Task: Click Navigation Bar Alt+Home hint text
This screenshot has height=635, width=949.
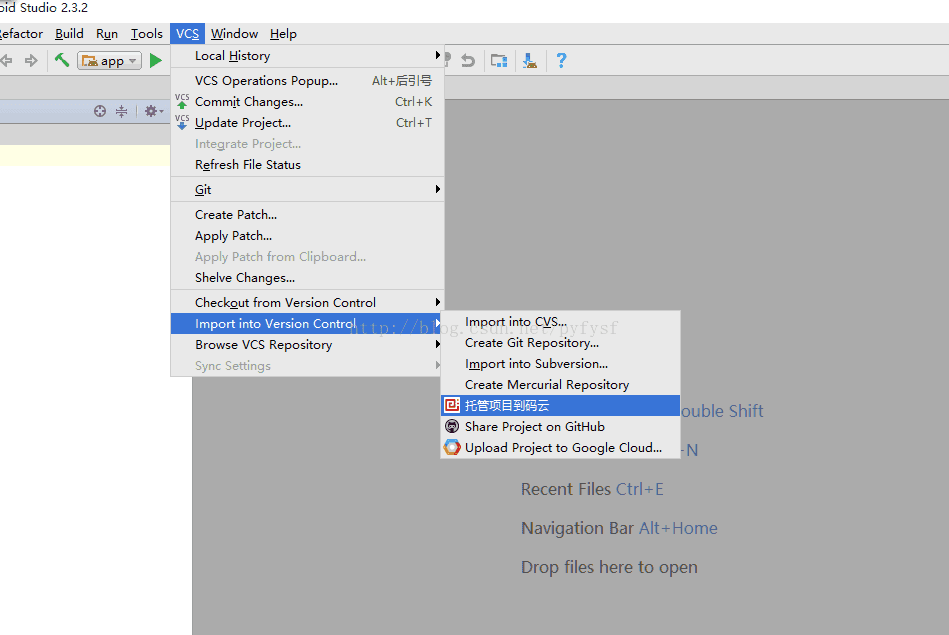Action: click(619, 528)
